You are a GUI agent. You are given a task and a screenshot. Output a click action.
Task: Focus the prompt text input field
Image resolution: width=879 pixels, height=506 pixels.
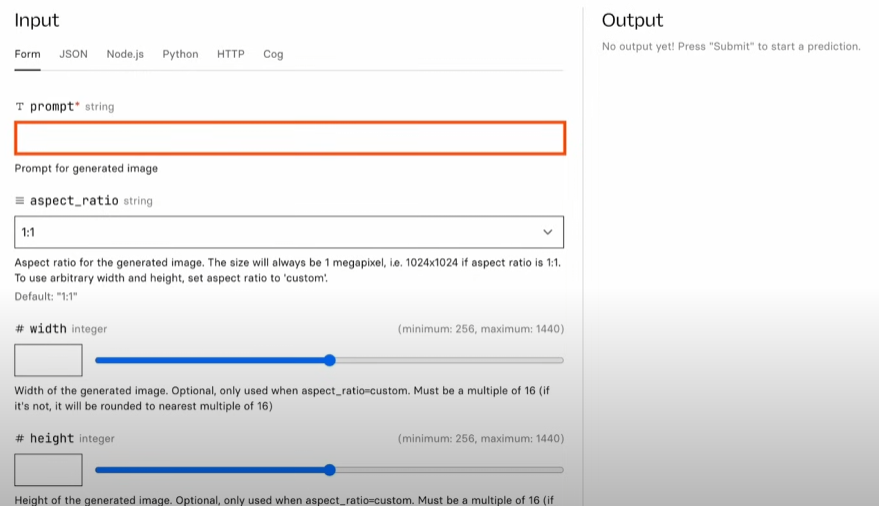pyautogui.click(x=290, y=138)
